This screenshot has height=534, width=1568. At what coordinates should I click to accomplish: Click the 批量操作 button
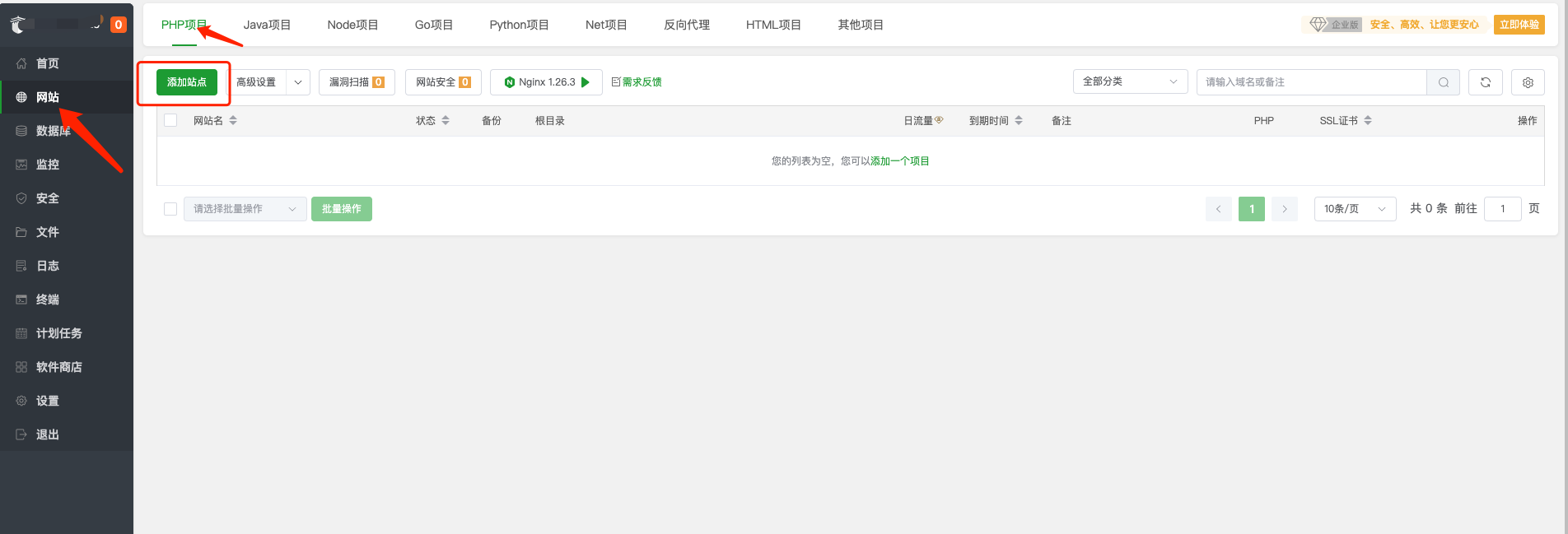pos(342,209)
